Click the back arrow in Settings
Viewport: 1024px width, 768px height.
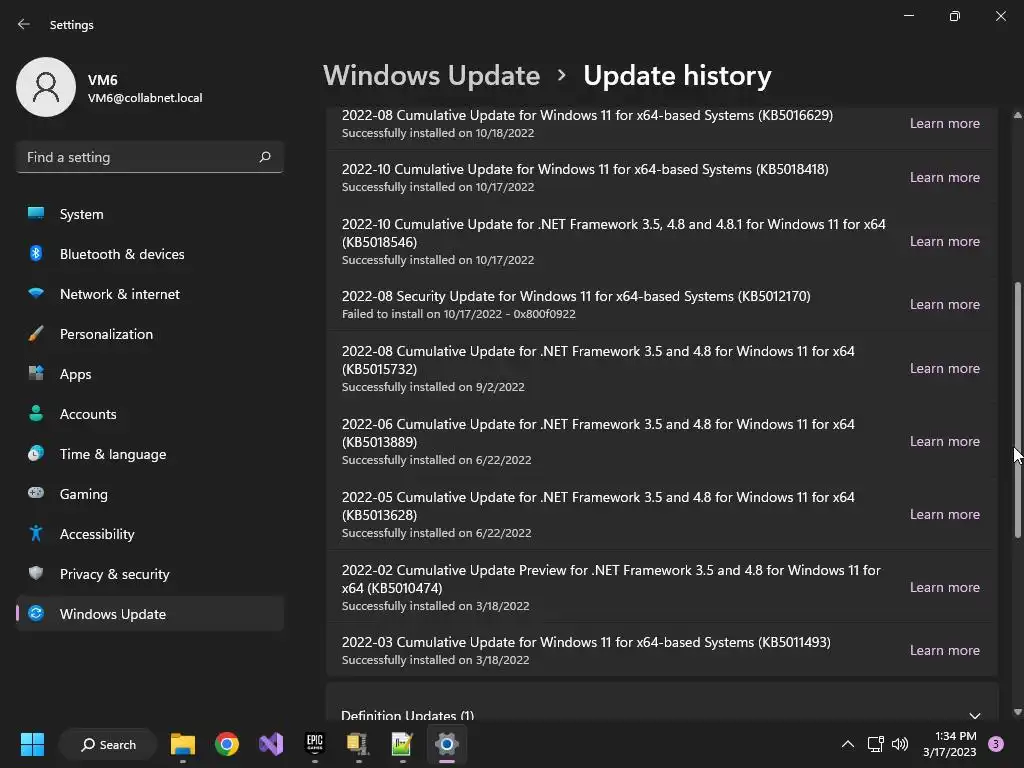[24, 24]
